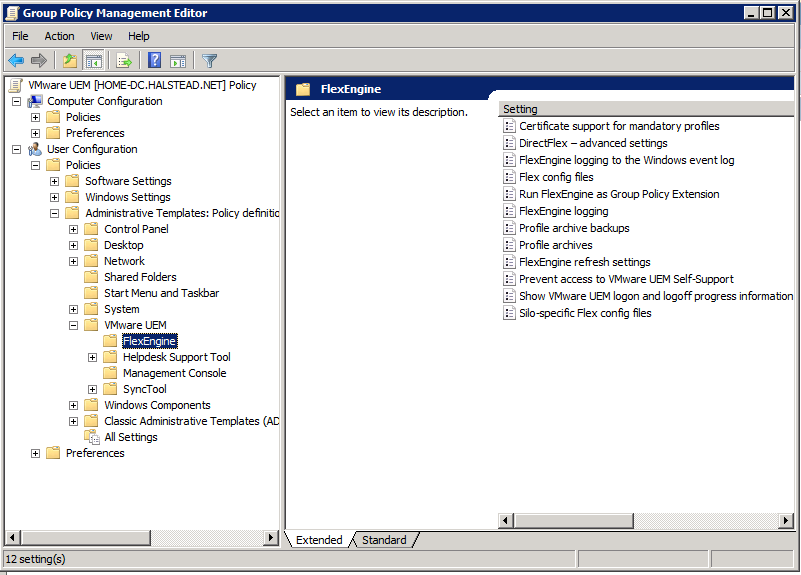Select the Profile archive backups setting
Image resolution: width=801 pixels, height=575 pixels.
[x=574, y=228]
